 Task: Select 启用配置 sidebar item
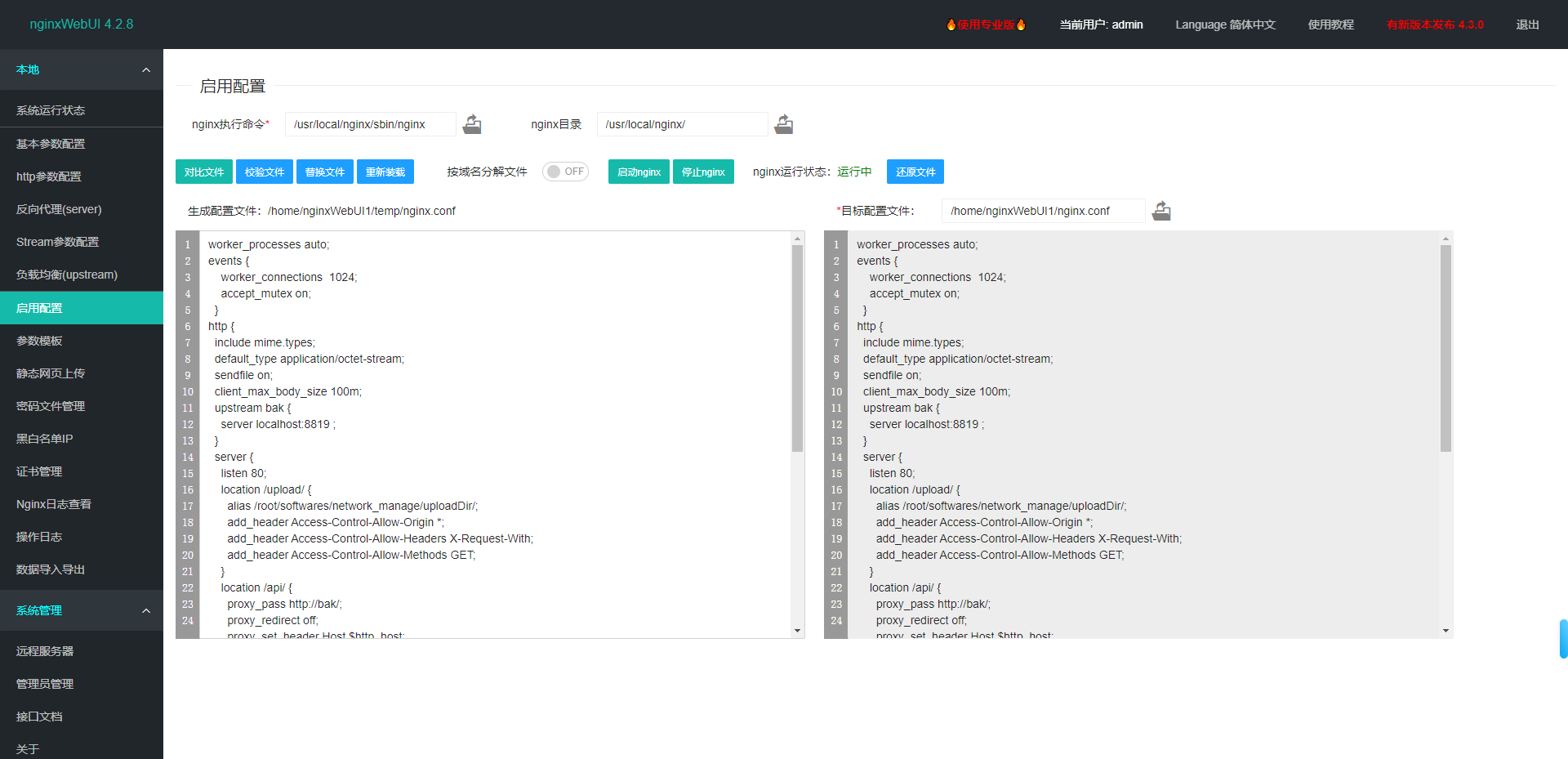tap(82, 308)
